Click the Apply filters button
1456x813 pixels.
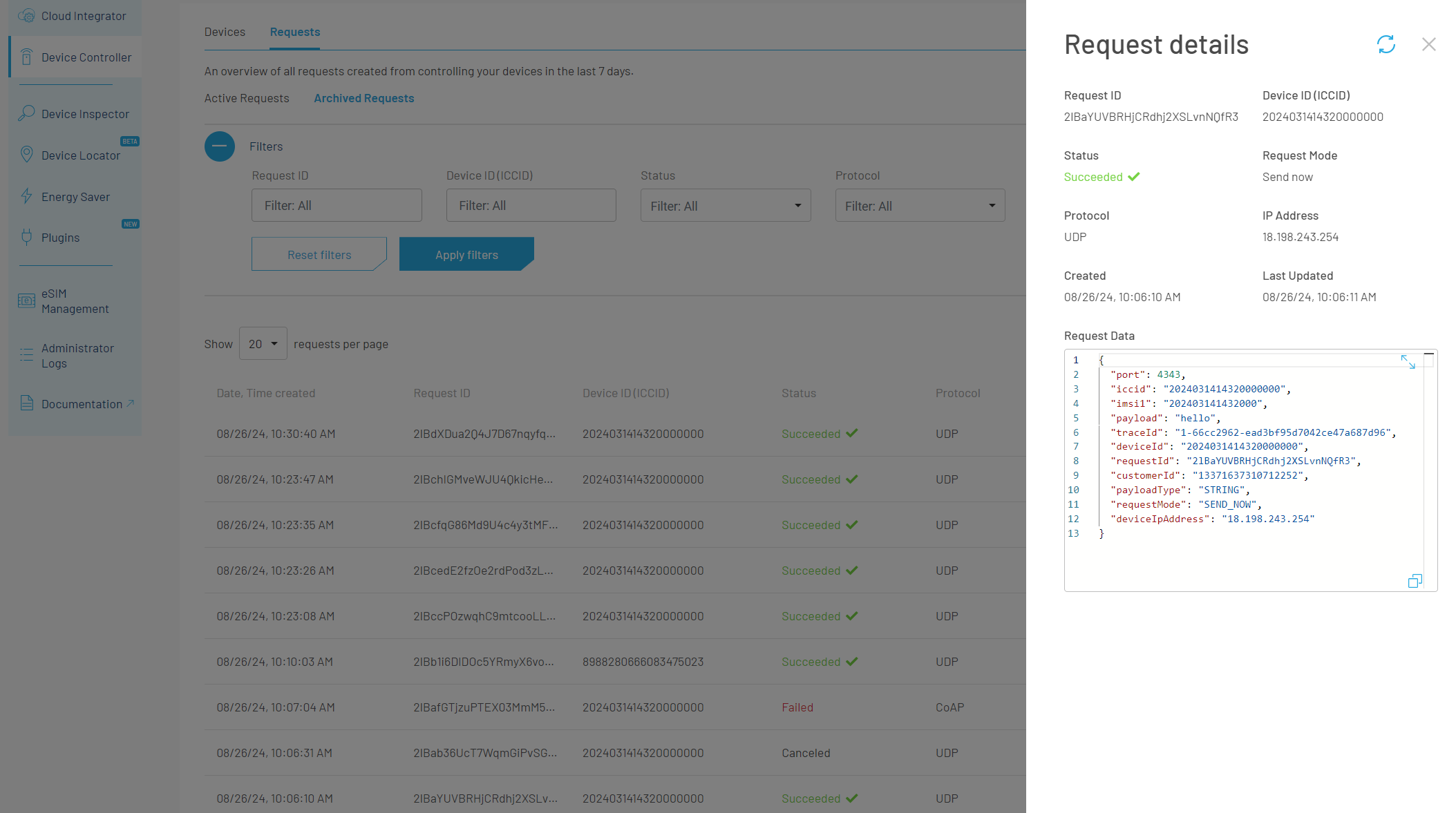point(466,255)
